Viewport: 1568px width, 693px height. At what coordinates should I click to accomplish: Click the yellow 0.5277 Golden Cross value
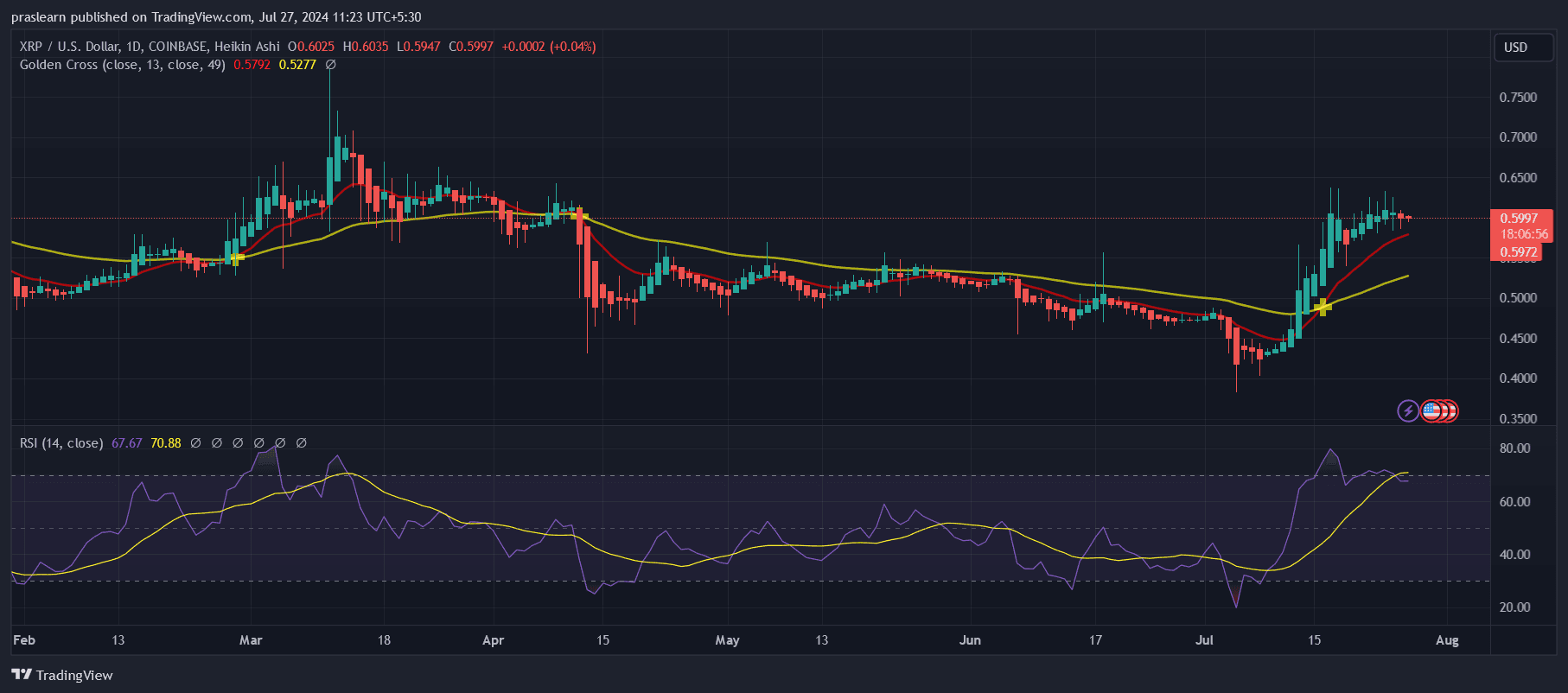click(297, 65)
